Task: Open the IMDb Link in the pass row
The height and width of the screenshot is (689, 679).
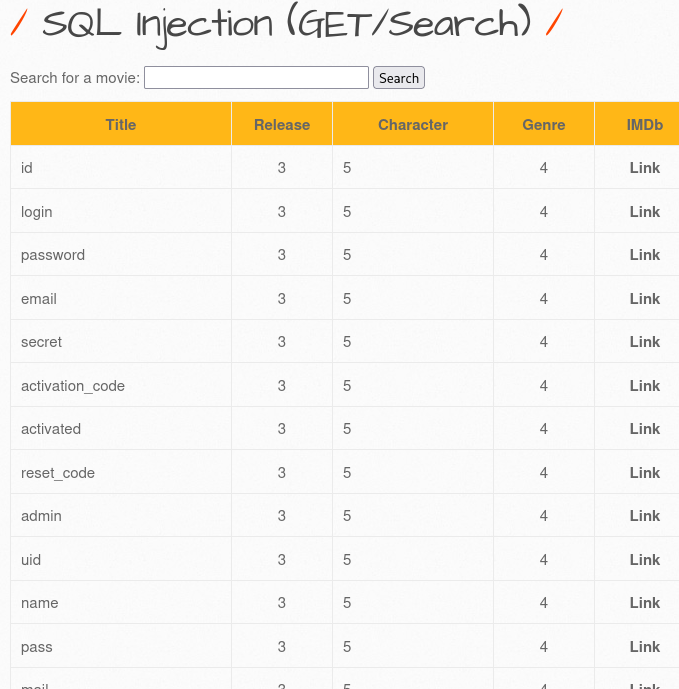Action: pos(644,647)
